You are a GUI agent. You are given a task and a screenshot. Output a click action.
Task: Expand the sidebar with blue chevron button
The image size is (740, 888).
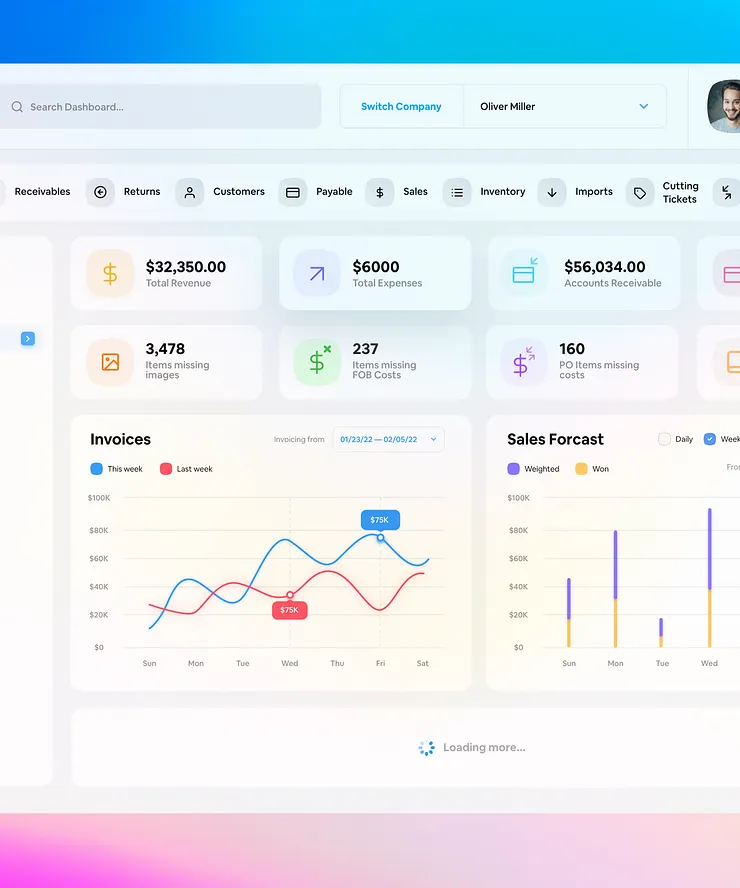point(28,339)
